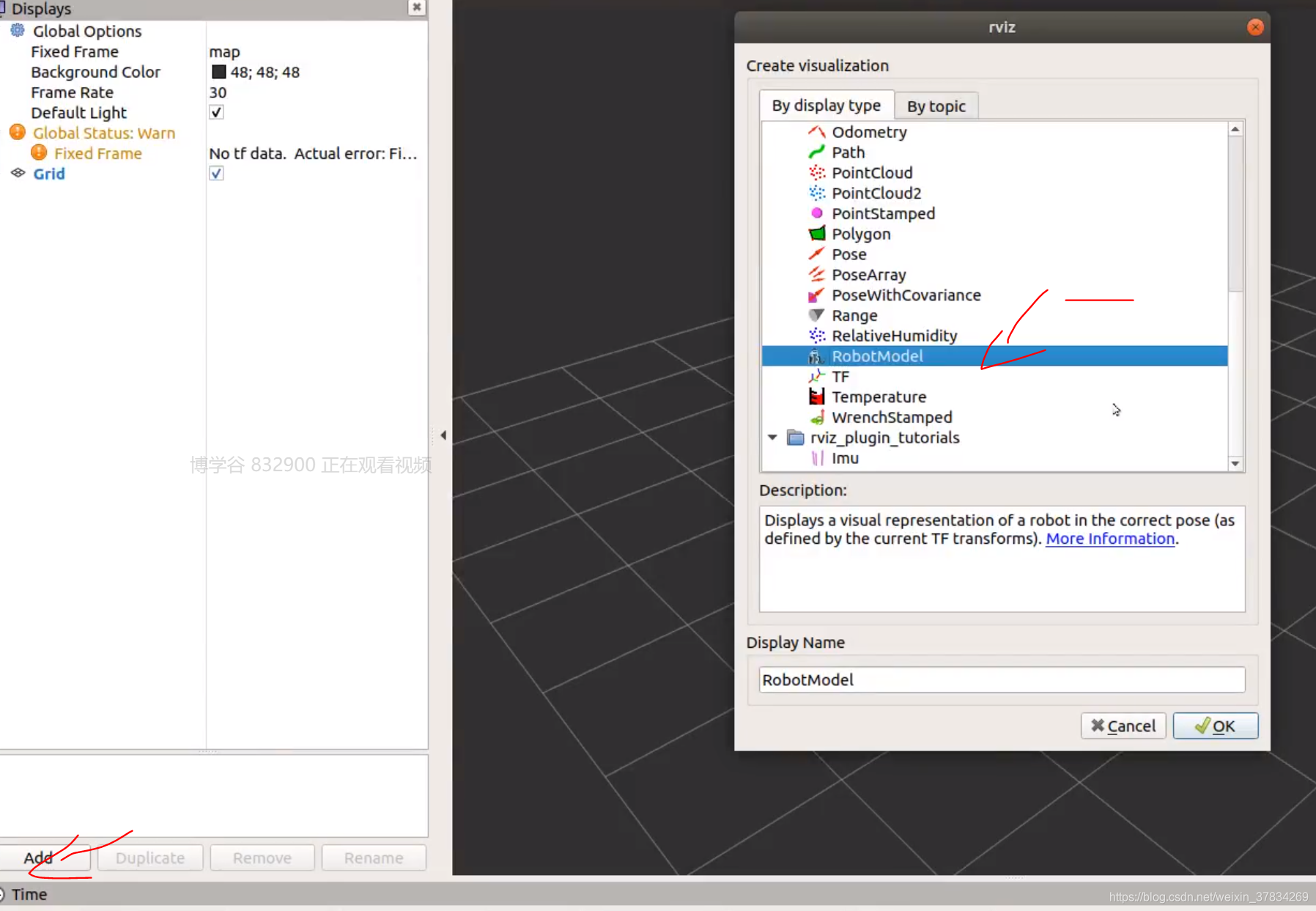Click the Remove button
The image size is (1316, 911).
(x=262, y=857)
